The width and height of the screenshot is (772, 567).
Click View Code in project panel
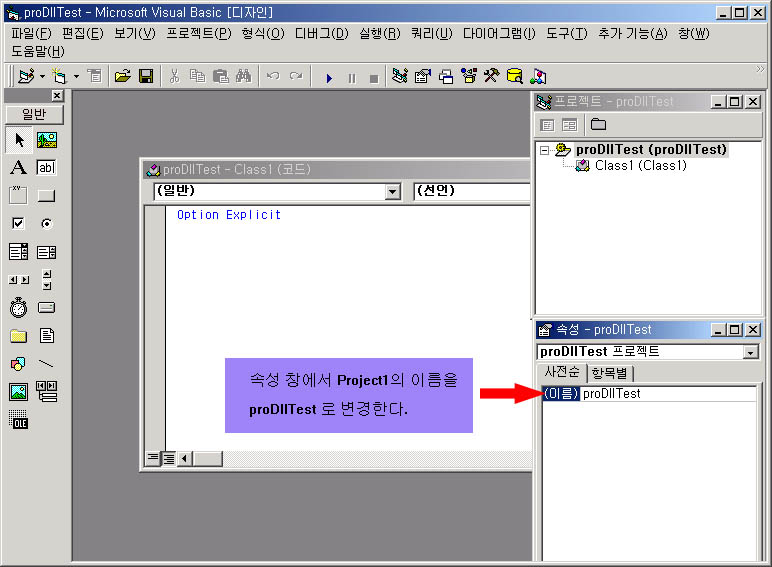pyautogui.click(x=547, y=125)
